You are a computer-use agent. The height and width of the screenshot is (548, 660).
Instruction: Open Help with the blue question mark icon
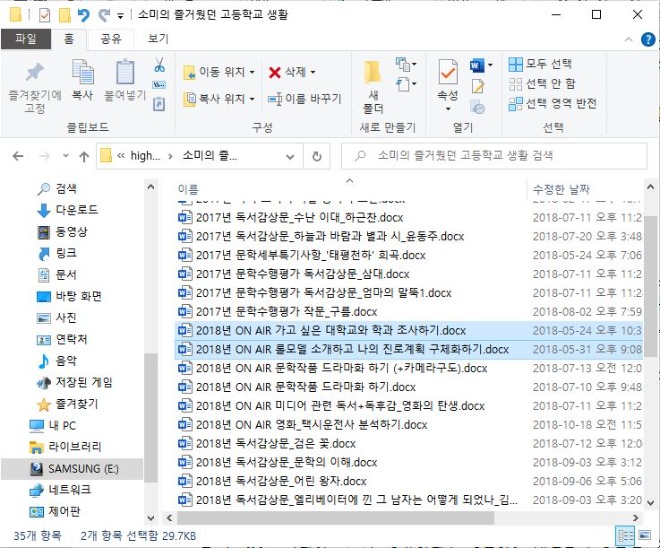click(648, 40)
